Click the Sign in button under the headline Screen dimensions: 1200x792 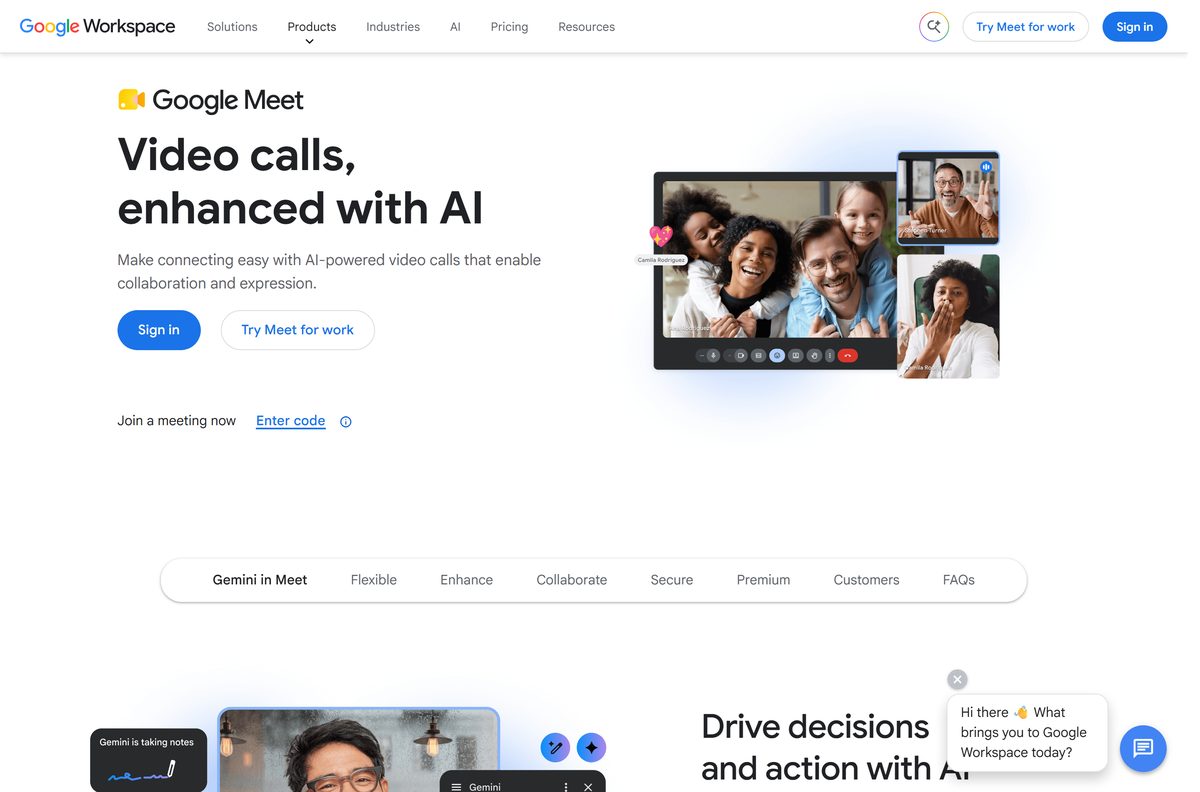(159, 330)
